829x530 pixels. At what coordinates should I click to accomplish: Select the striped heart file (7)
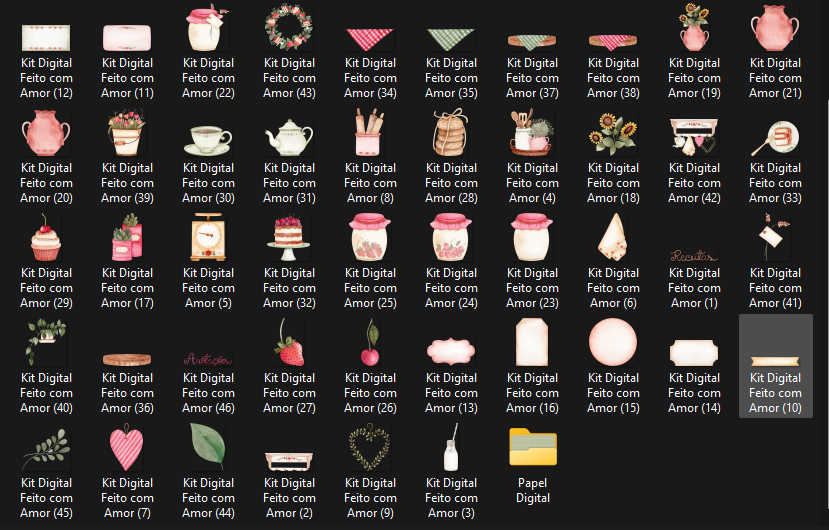(x=127, y=471)
